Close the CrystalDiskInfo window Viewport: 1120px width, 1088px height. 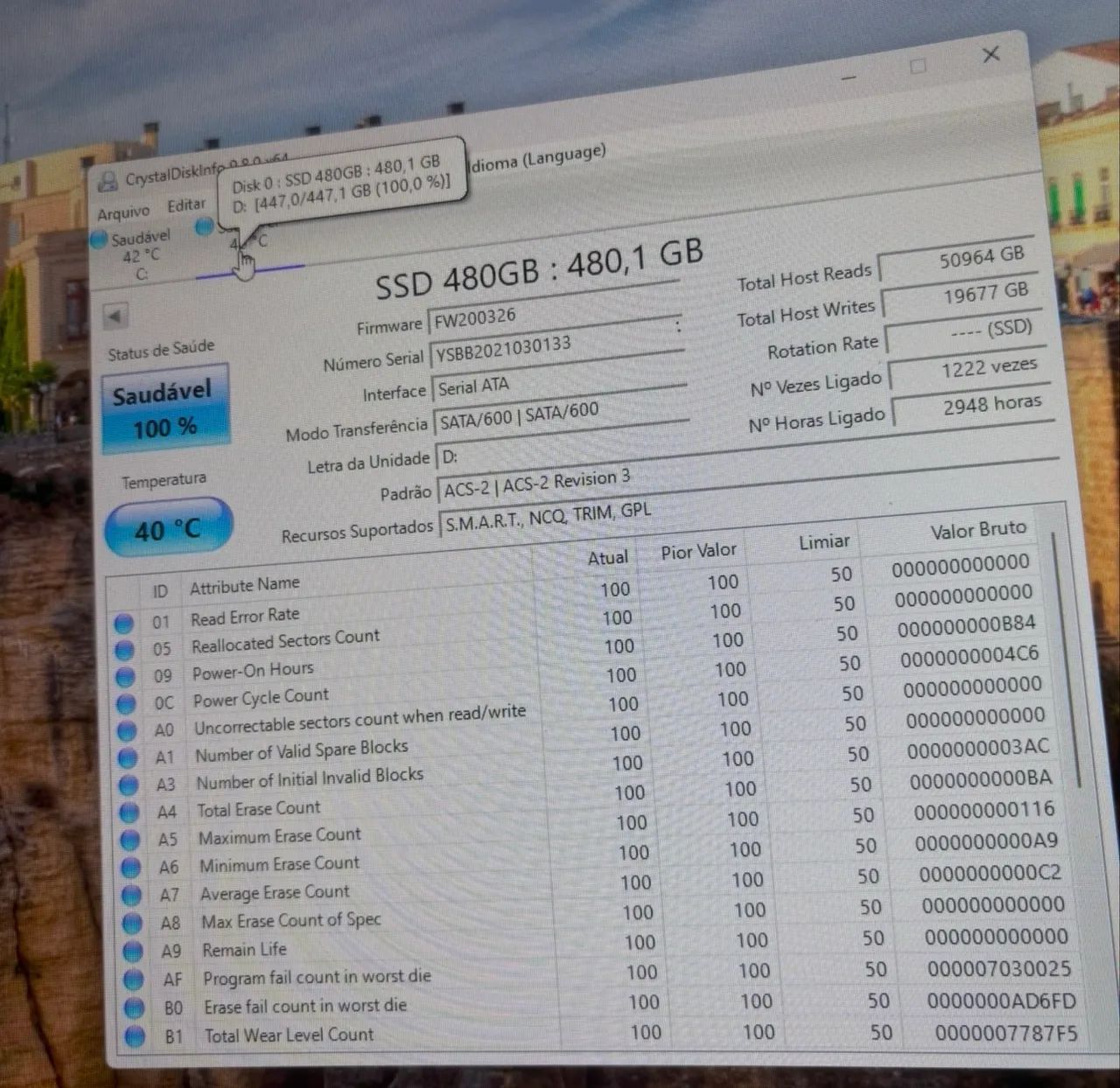[x=990, y=54]
